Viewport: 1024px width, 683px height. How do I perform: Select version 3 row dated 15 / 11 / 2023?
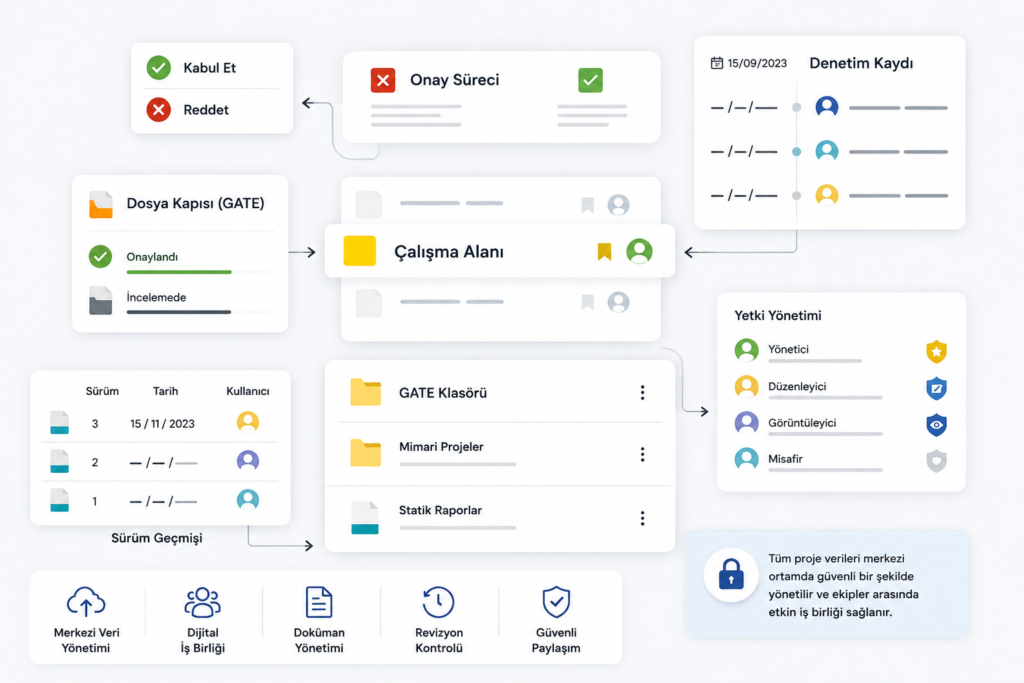coord(160,423)
